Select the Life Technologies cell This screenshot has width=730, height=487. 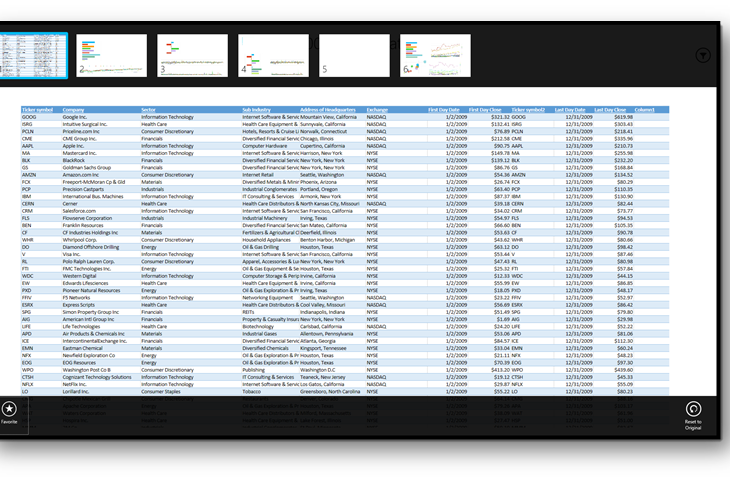coord(81,326)
